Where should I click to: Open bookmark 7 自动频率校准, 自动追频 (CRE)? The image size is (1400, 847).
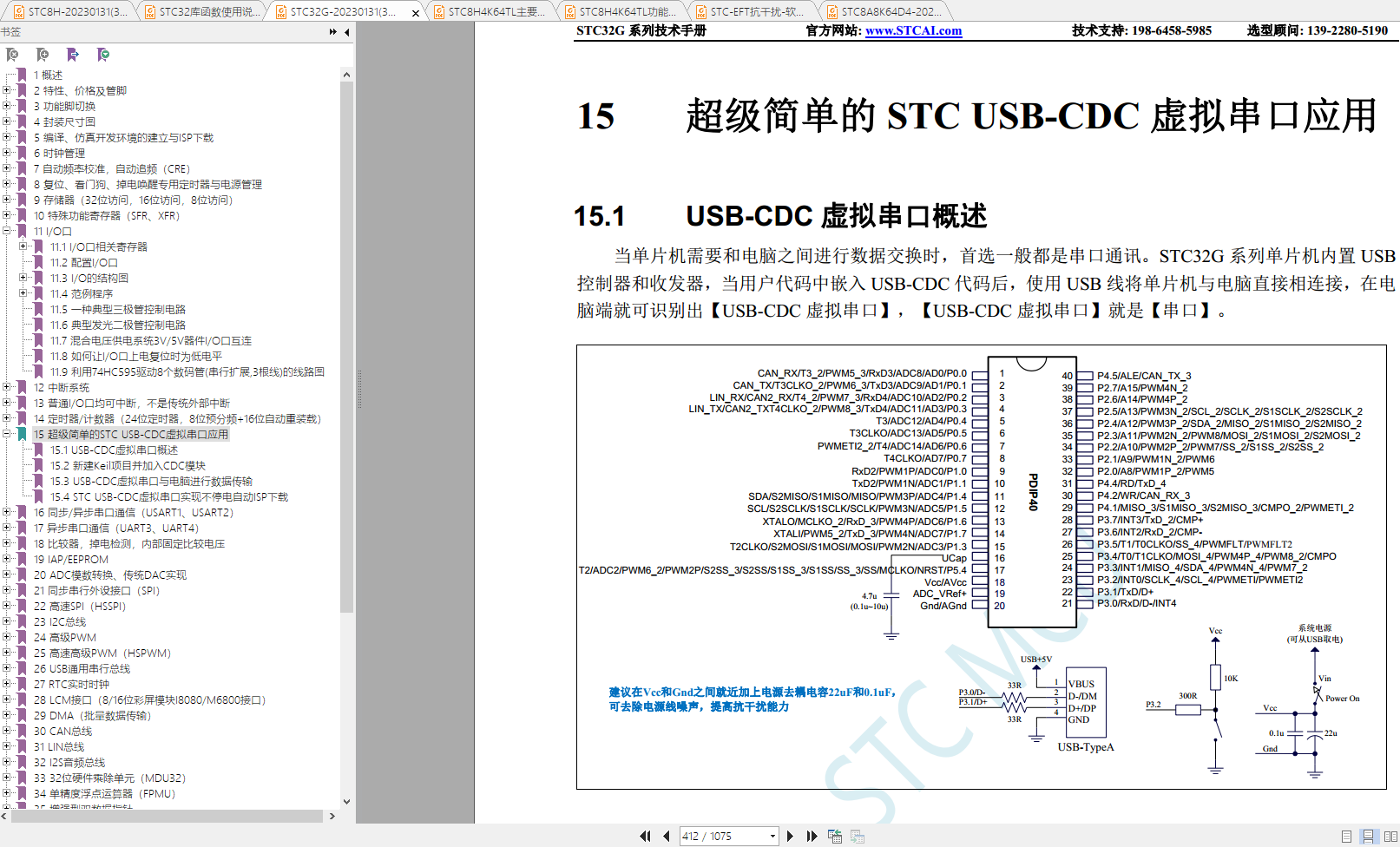coord(112,169)
